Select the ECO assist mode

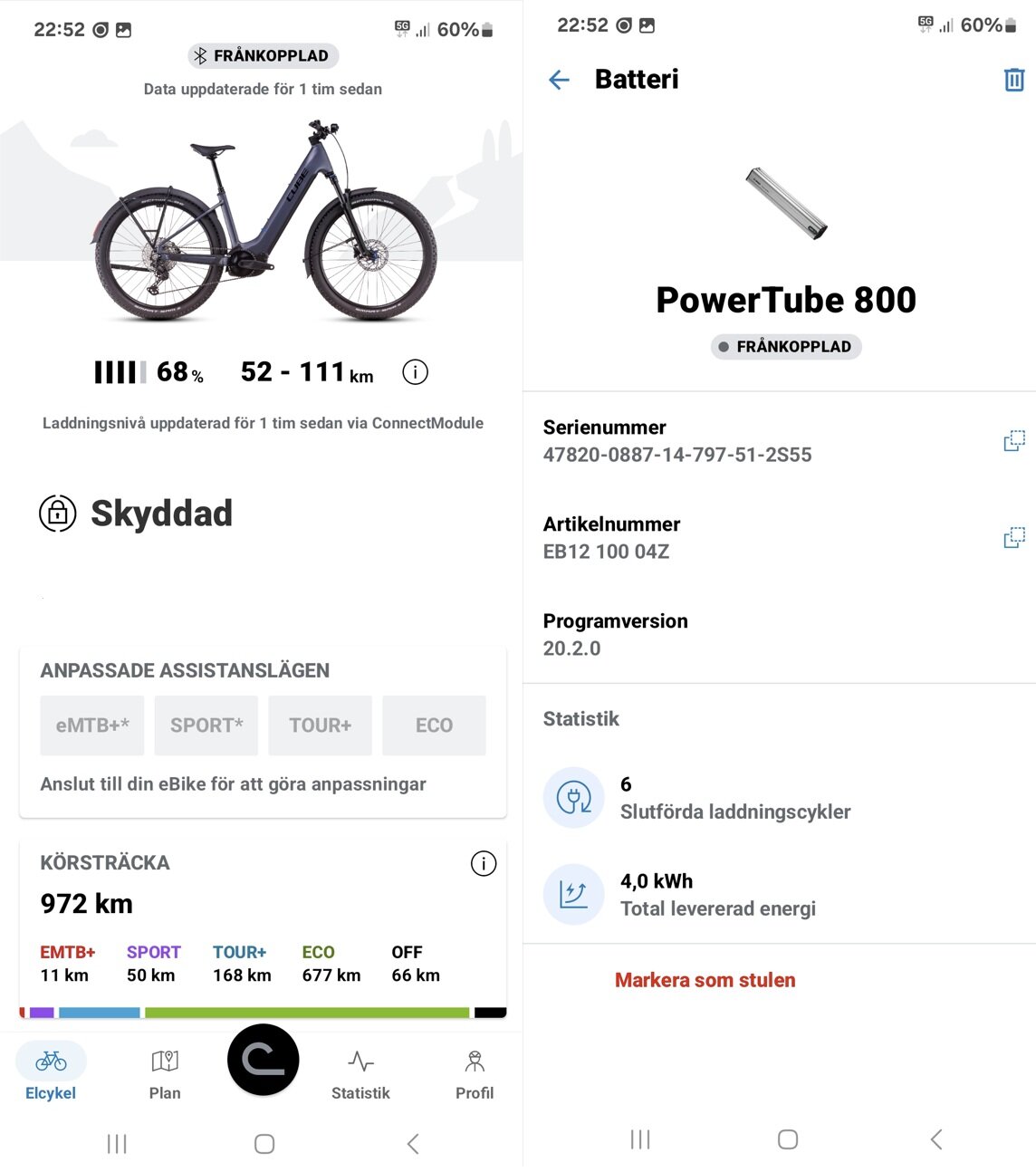435,725
